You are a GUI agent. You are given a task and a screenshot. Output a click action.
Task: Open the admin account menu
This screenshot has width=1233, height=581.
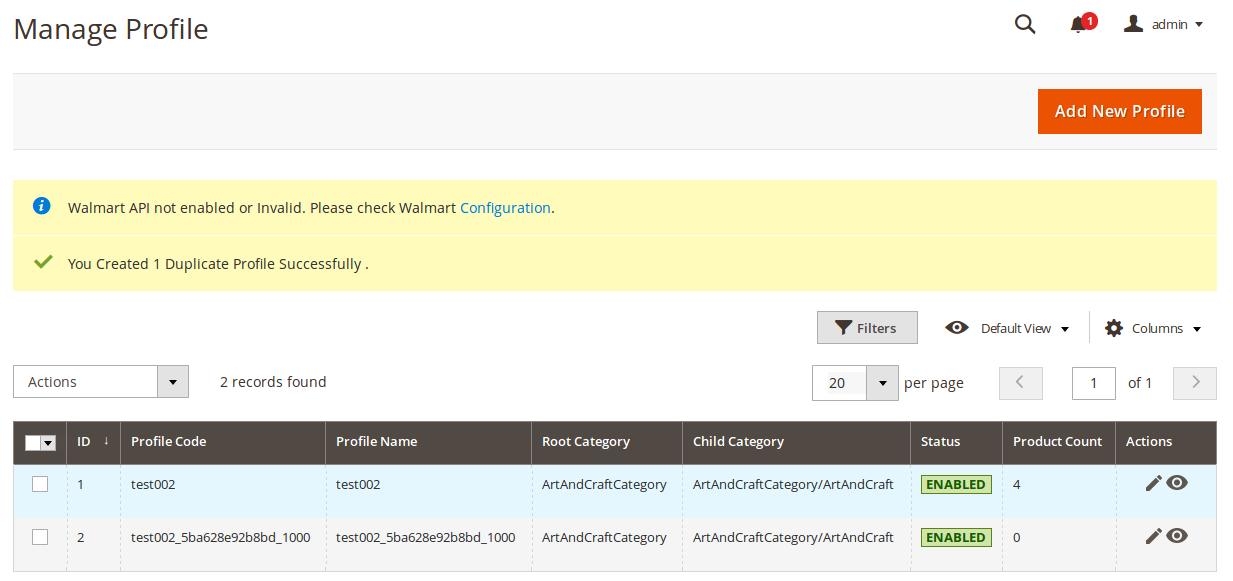point(1163,24)
